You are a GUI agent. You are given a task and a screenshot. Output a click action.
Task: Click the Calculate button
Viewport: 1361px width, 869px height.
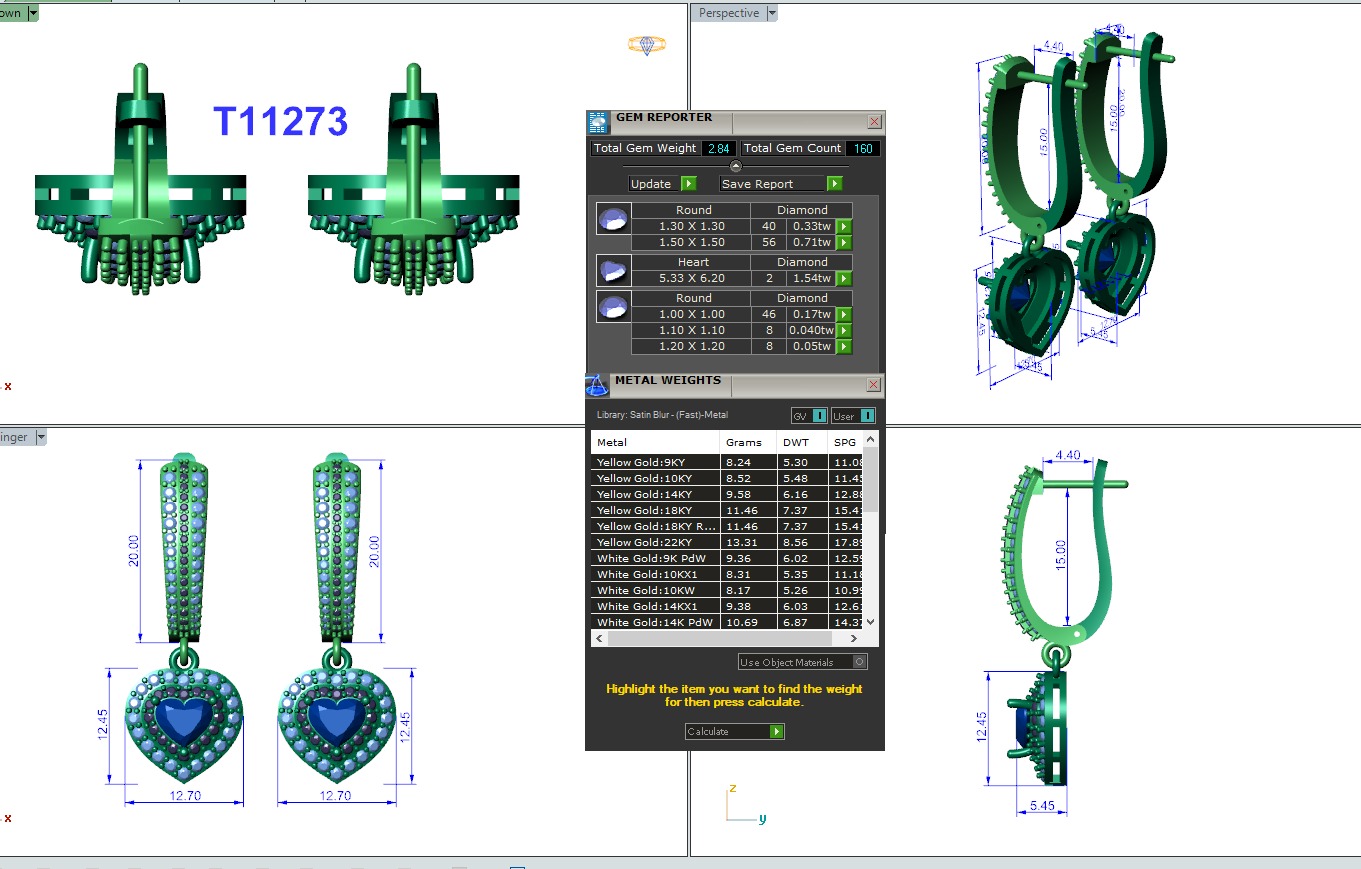tap(734, 732)
